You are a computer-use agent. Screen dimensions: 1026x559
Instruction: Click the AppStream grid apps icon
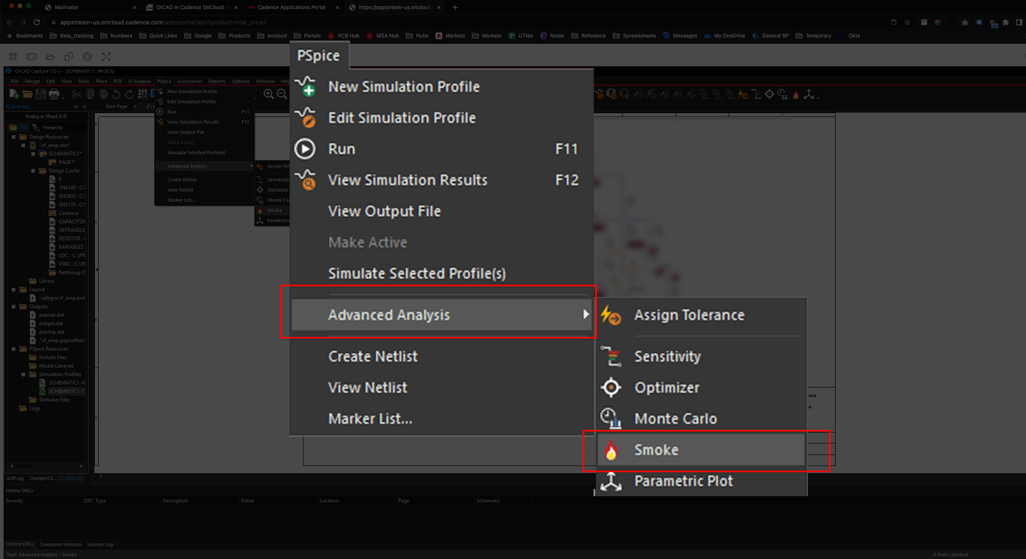pos(12,57)
